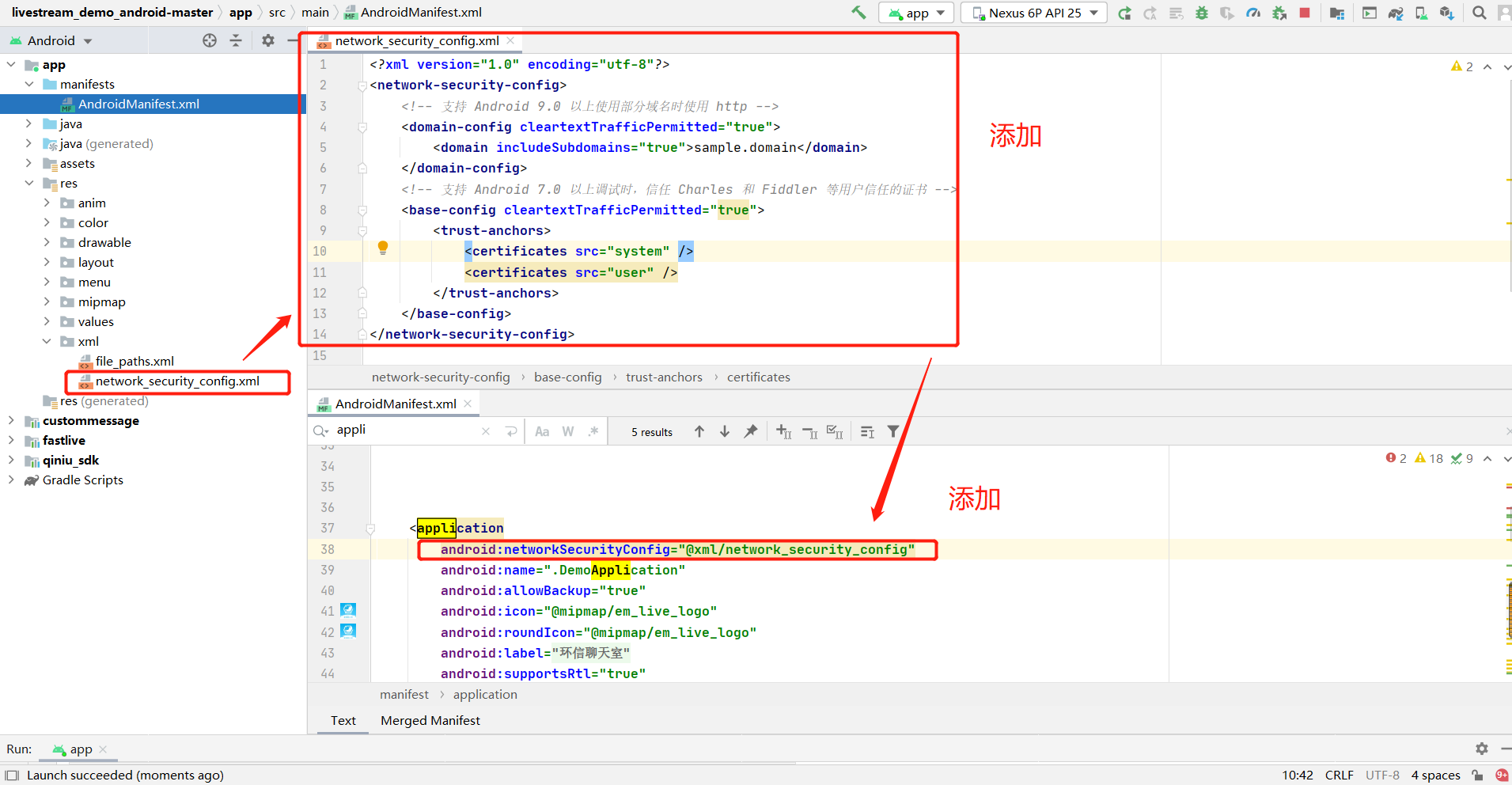Click the Rerun app icon
Image resolution: width=1512 pixels, height=785 pixels.
pyautogui.click(x=1124, y=13)
